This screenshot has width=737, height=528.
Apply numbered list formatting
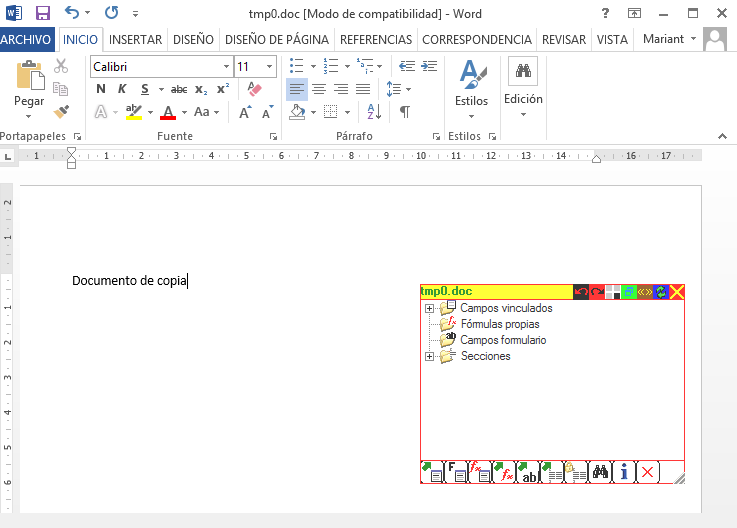[331, 66]
